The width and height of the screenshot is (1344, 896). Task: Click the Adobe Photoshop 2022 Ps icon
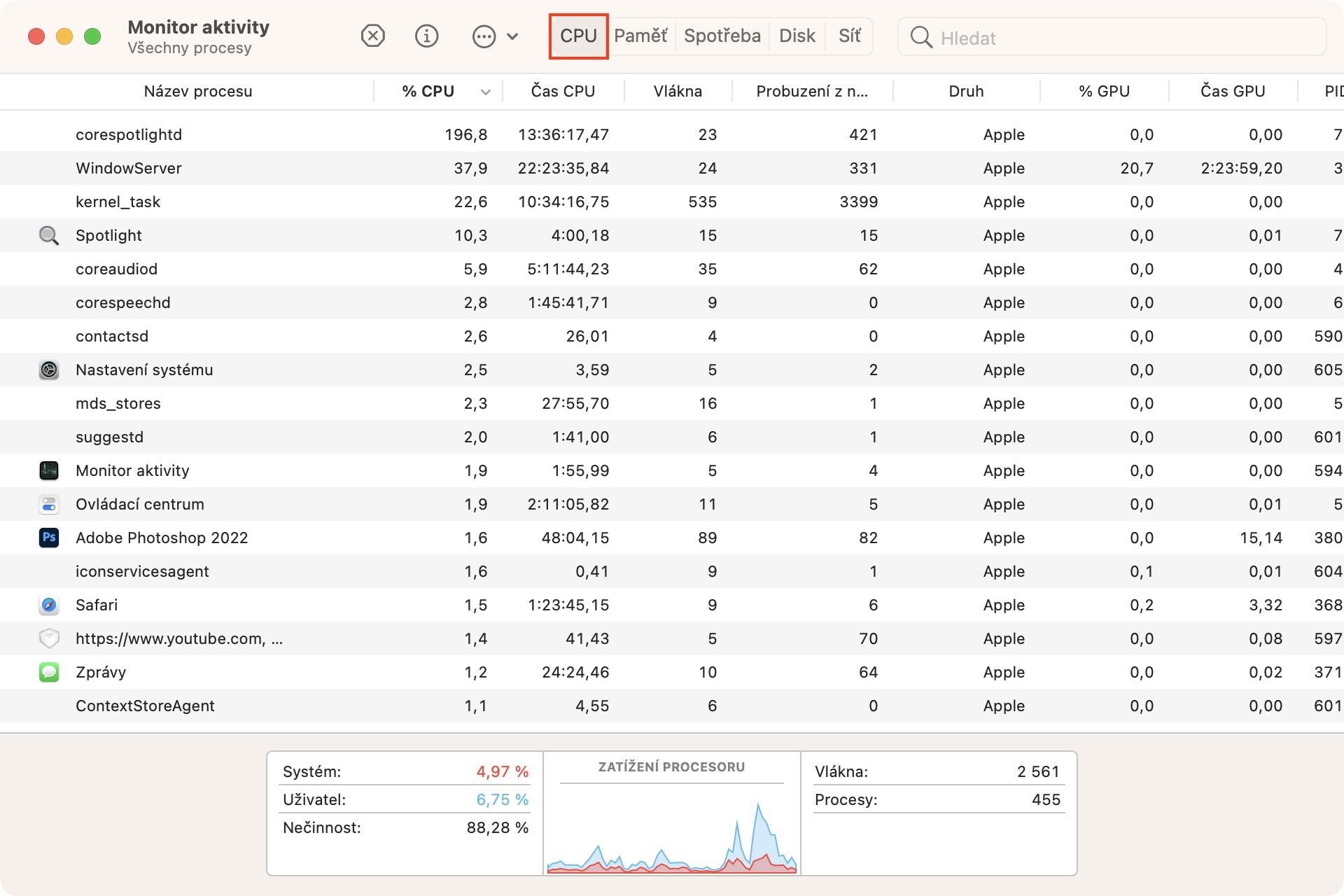point(48,538)
